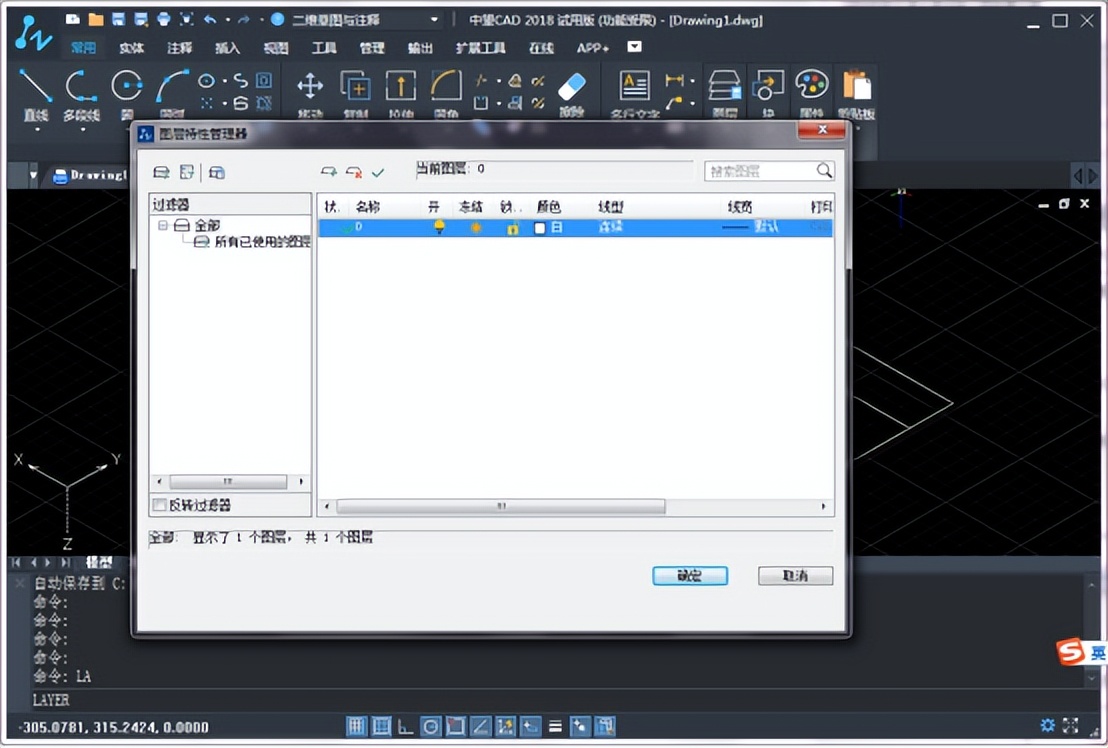Viewport: 1108px width, 748px height.
Task: Toggle the lock icon for layer 0
Action: point(512,228)
